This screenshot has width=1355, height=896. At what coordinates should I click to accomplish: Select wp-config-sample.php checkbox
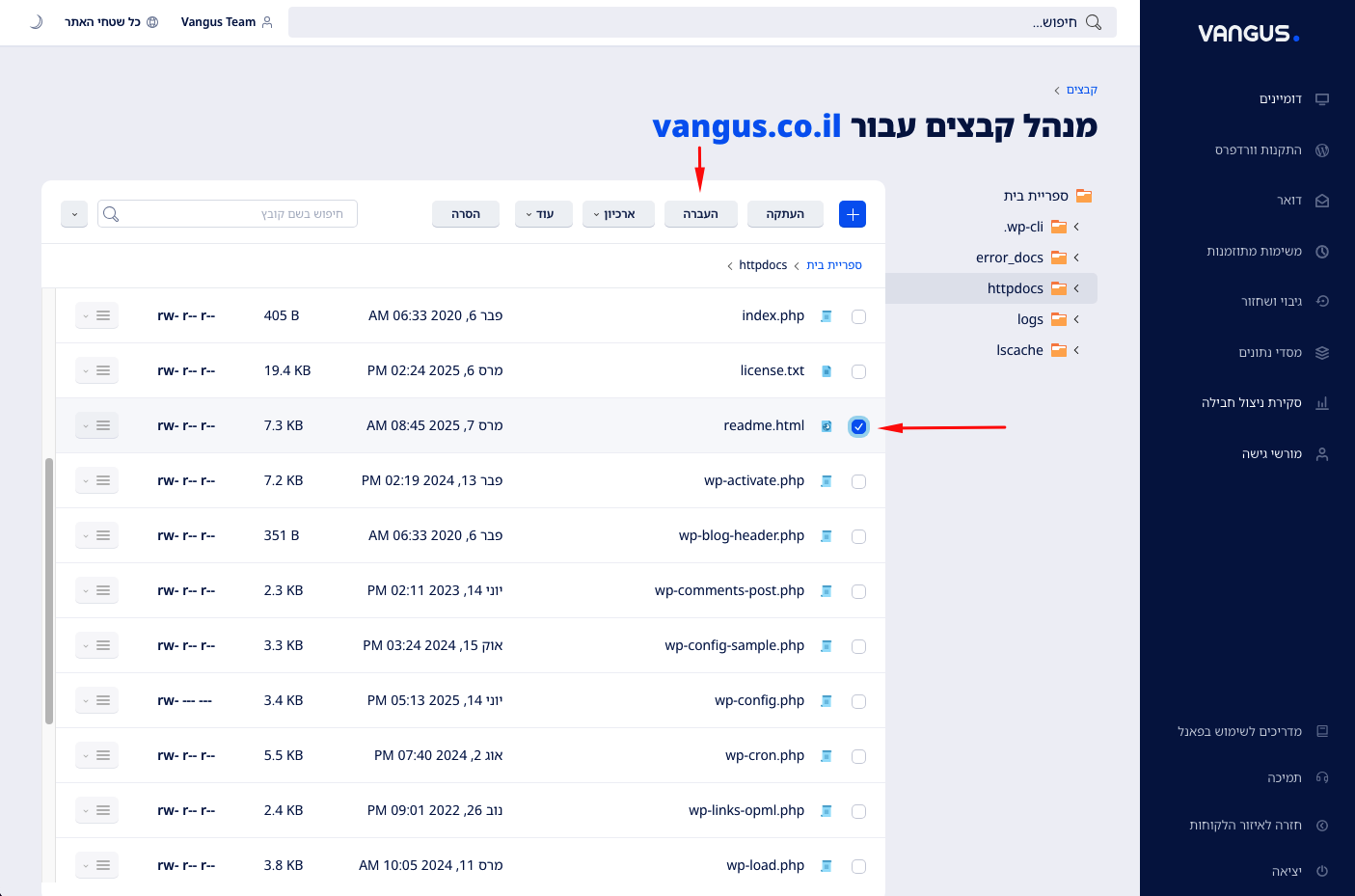(858, 646)
